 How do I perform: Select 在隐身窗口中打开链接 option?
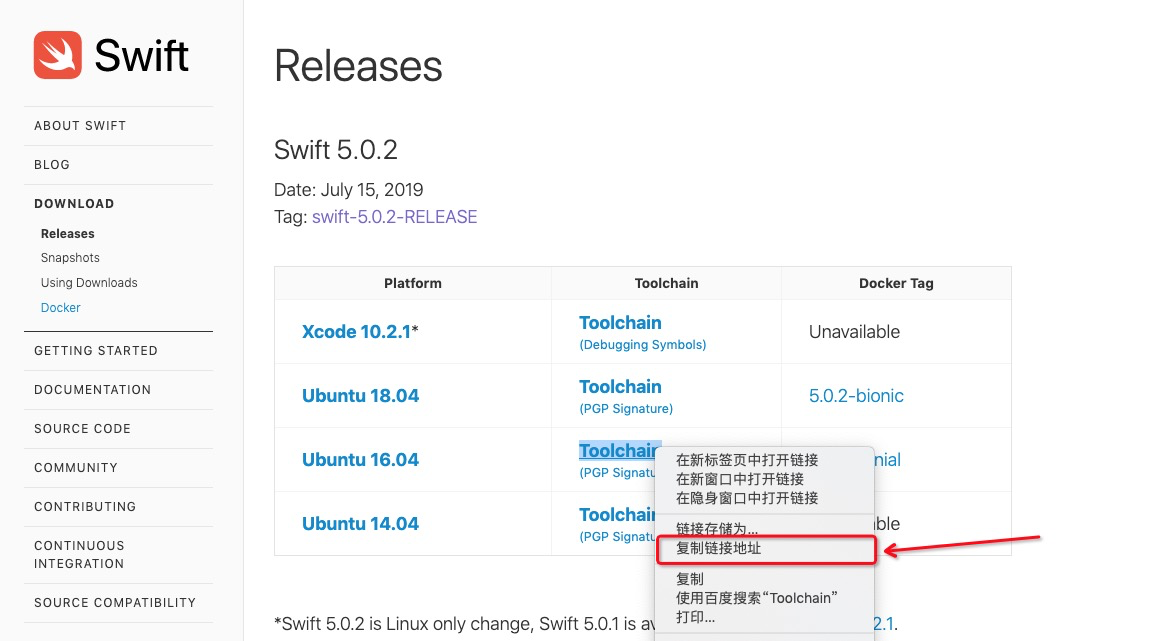point(747,499)
